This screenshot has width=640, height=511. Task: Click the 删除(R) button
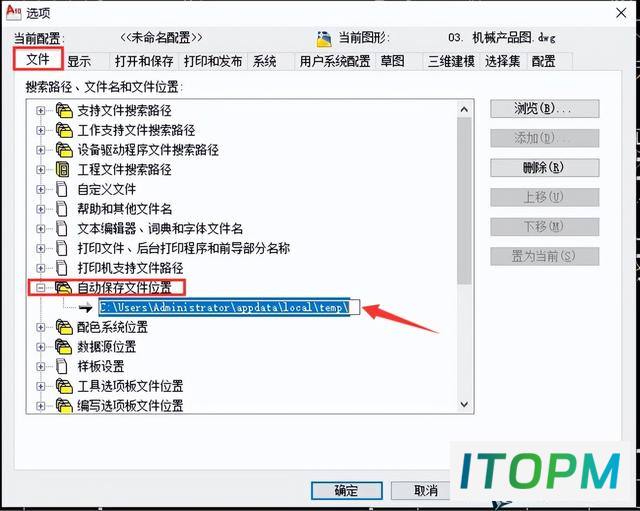point(544,167)
